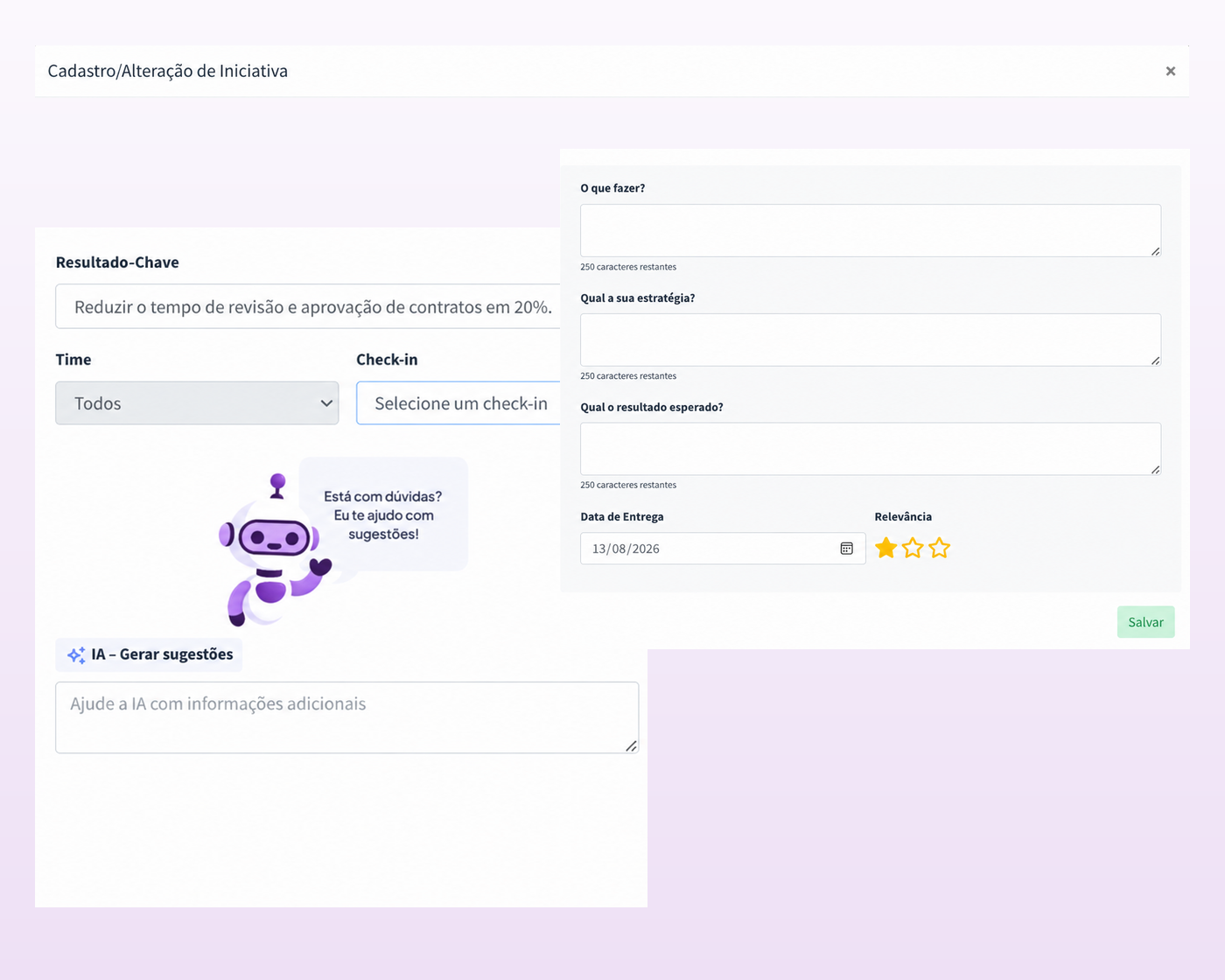Open the calendar picker for Data de Entrega
This screenshot has width=1225, height=980.
click(846, 549)
